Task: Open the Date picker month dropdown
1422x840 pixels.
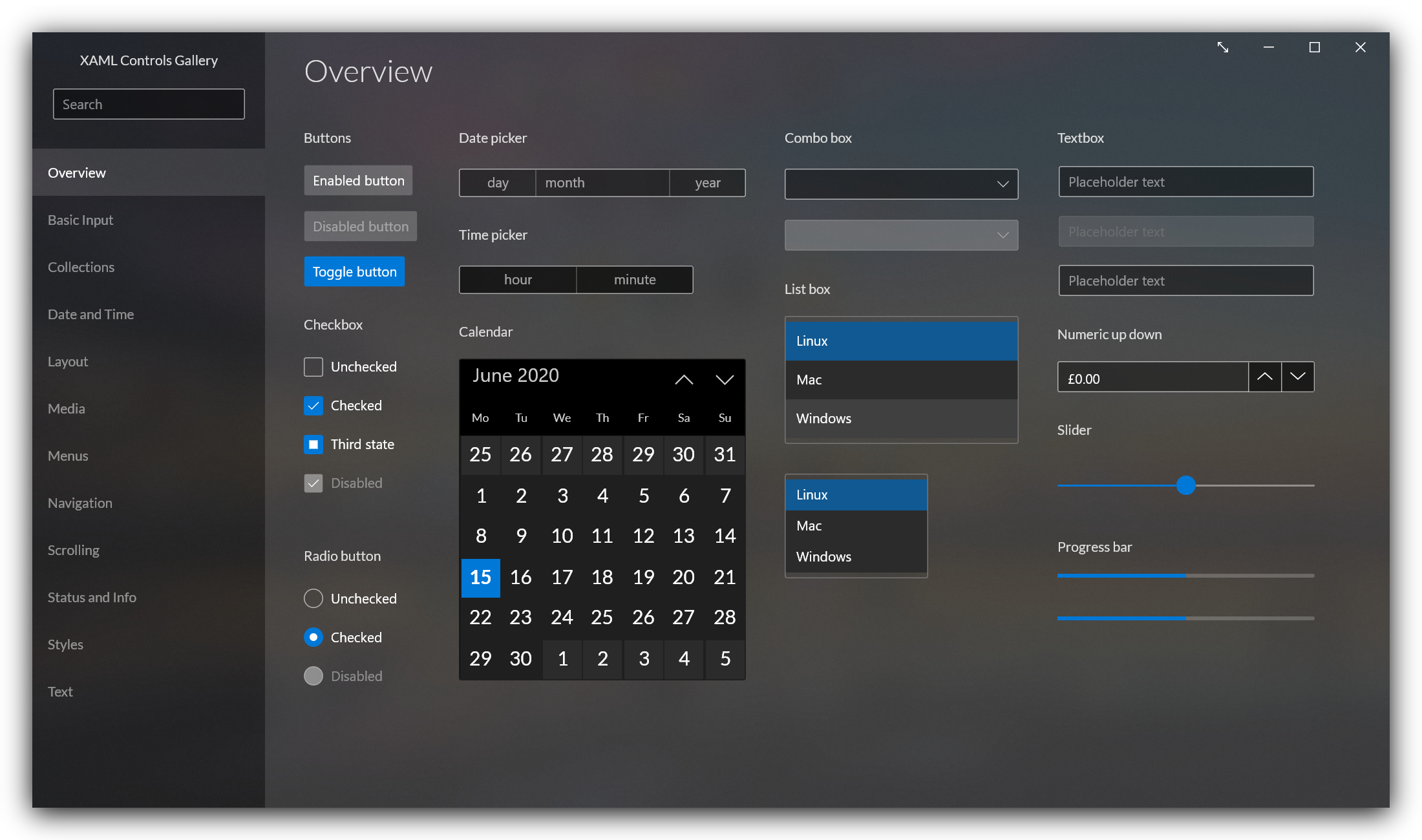Action: coord(601,182)
